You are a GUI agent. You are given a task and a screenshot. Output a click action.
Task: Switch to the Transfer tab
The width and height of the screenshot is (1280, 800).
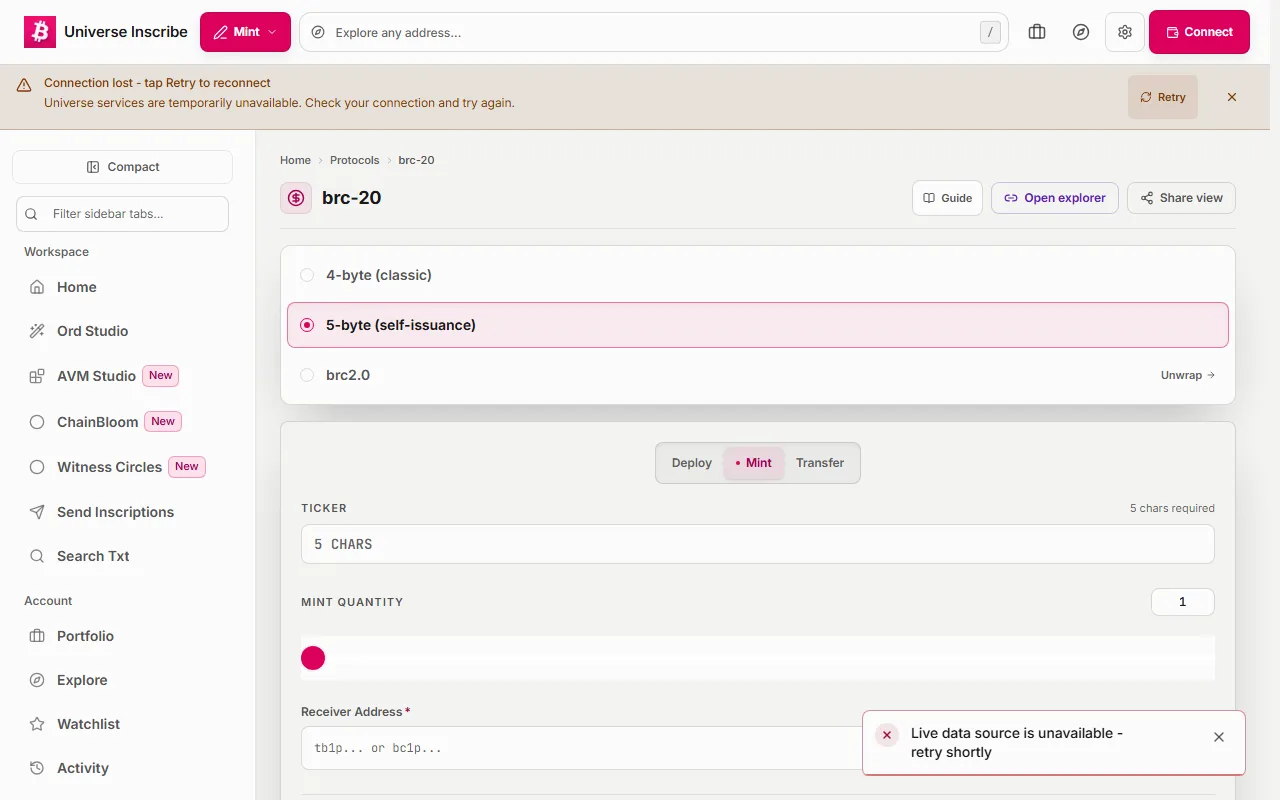820,463
